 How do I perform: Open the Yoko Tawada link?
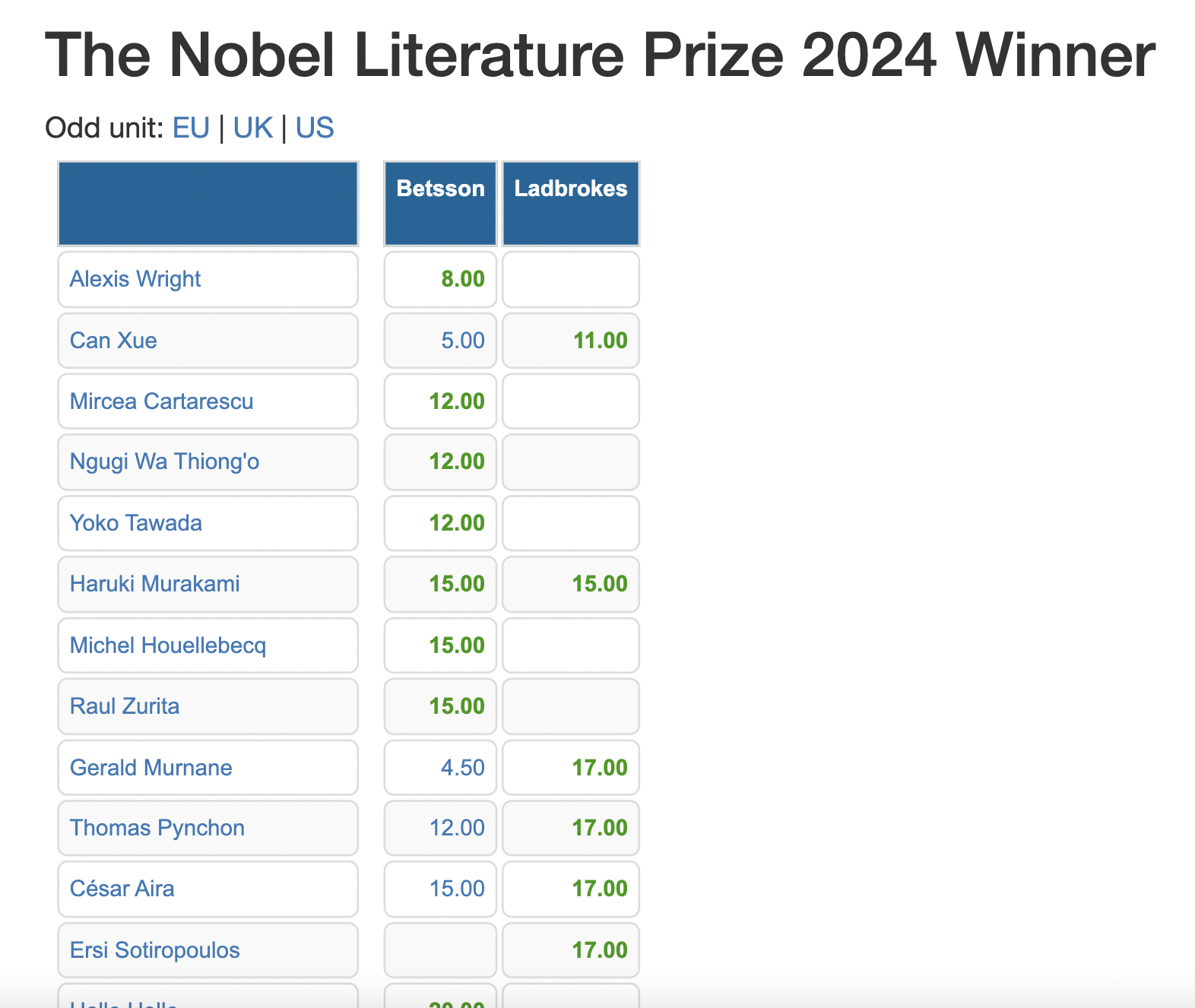coord(135,523)
